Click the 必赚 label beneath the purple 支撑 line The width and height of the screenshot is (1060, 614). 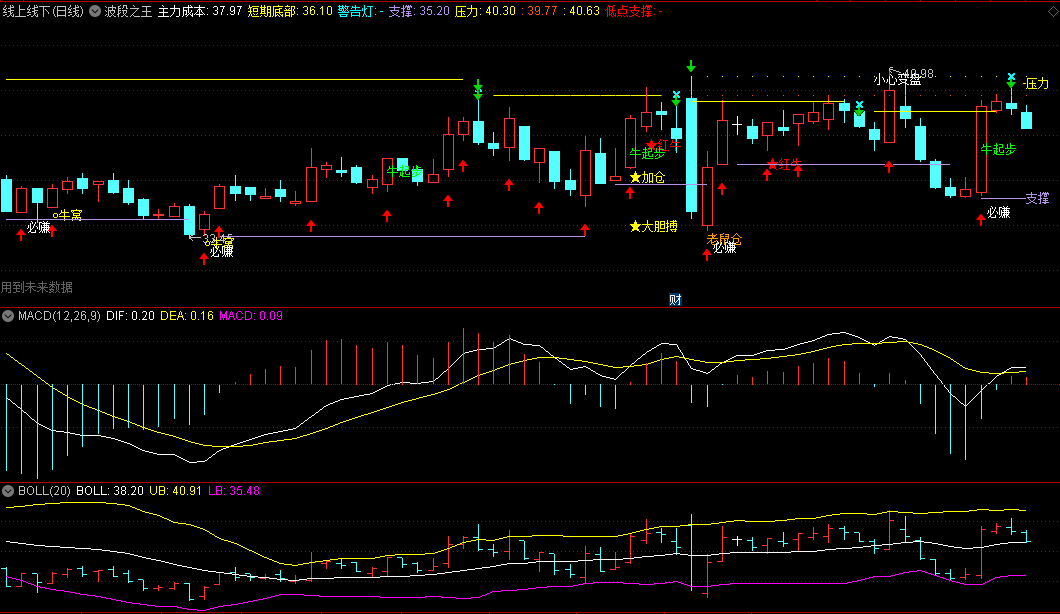point(998,212)
